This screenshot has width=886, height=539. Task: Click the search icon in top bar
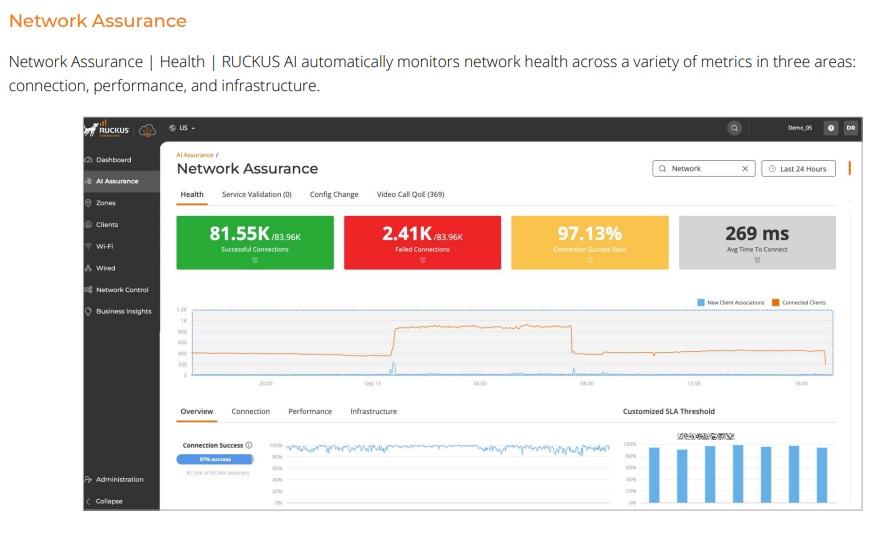[734, 128]
